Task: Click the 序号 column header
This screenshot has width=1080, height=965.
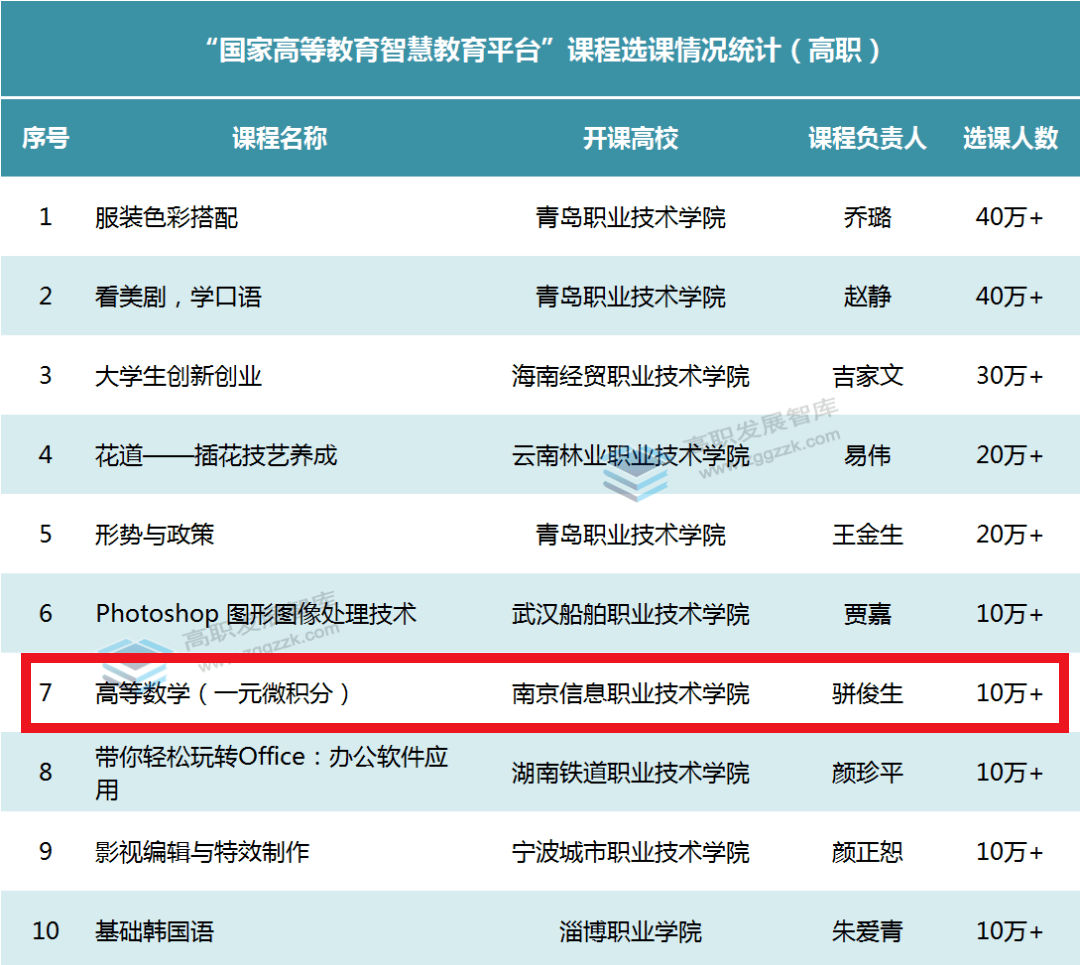Action: [45, 138]
